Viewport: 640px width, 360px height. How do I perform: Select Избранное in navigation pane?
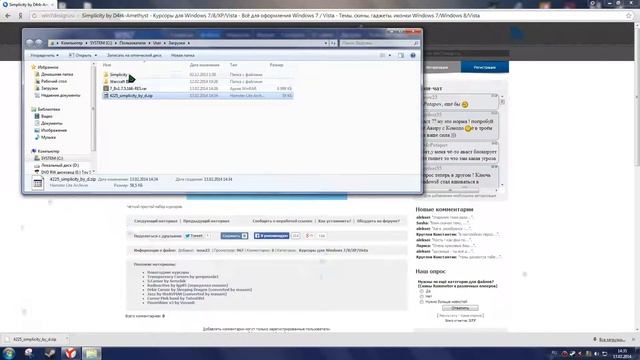[x=47, y=67]
